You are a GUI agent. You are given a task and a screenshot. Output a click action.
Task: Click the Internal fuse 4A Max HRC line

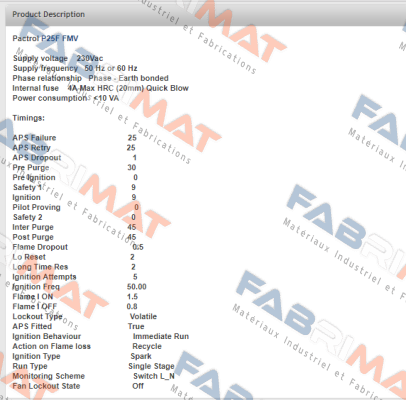click(x=100, y=88)
